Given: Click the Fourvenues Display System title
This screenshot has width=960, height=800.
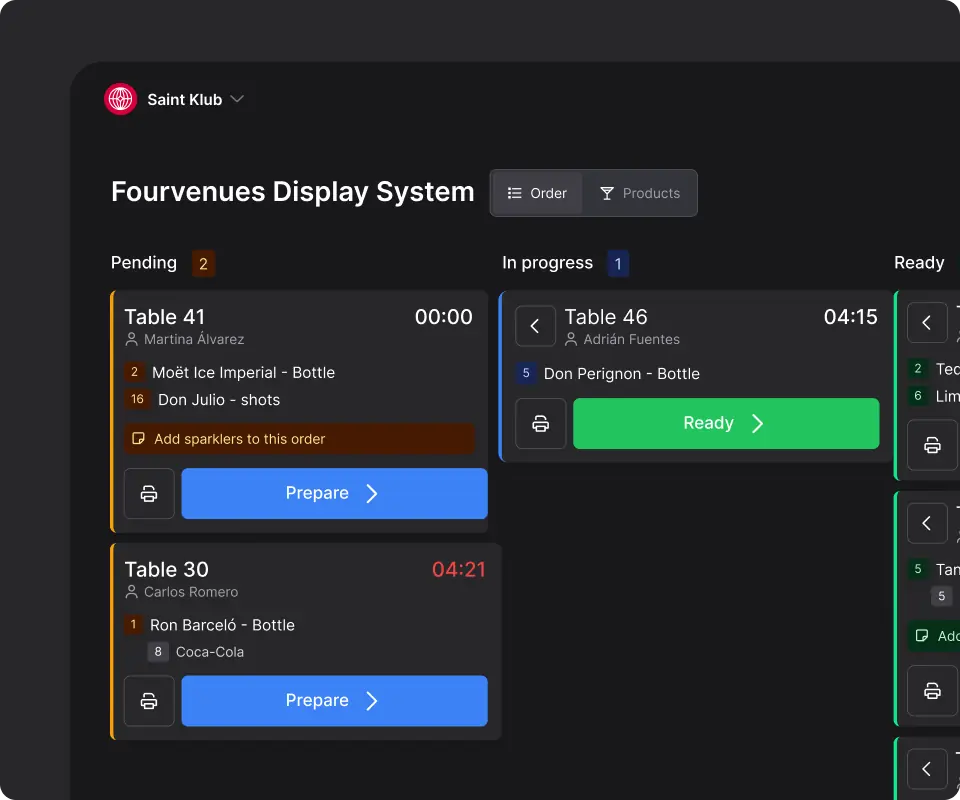Looking at the screenshot, I should [293, 192].
